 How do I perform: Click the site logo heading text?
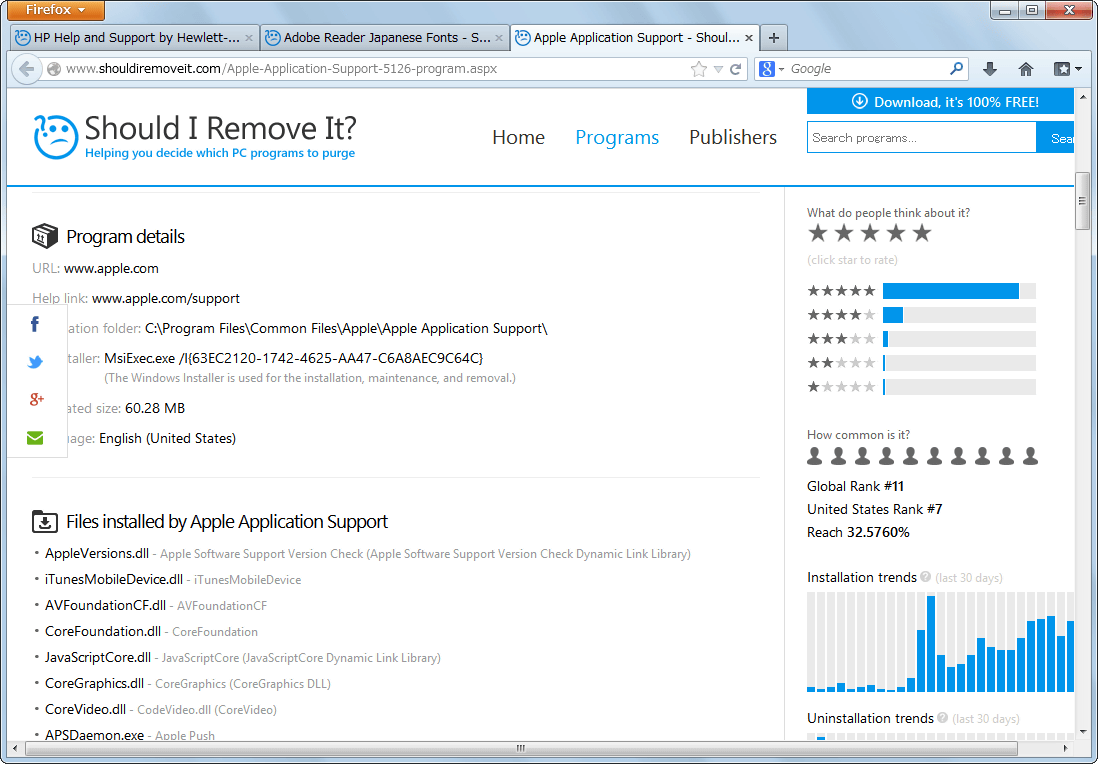tap(221, 128)
